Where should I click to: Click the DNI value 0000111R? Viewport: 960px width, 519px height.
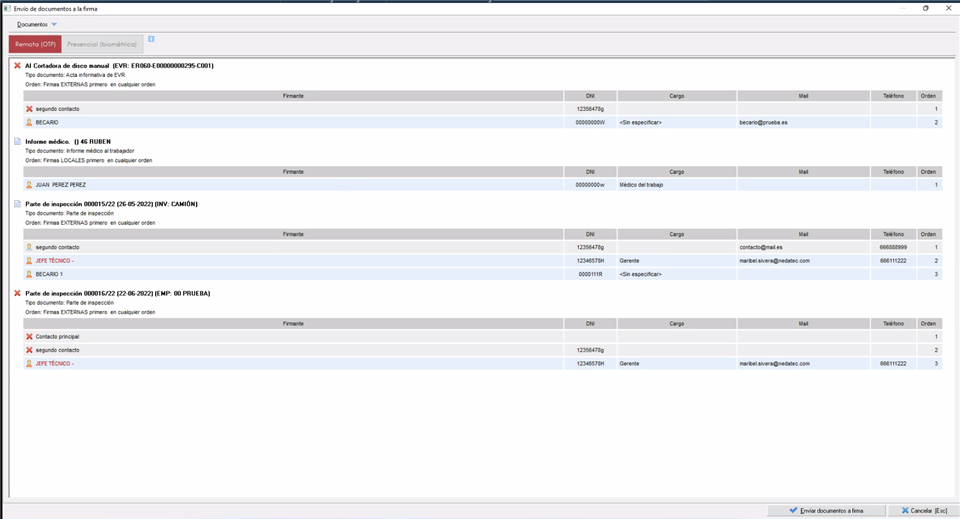pos(590,274)
